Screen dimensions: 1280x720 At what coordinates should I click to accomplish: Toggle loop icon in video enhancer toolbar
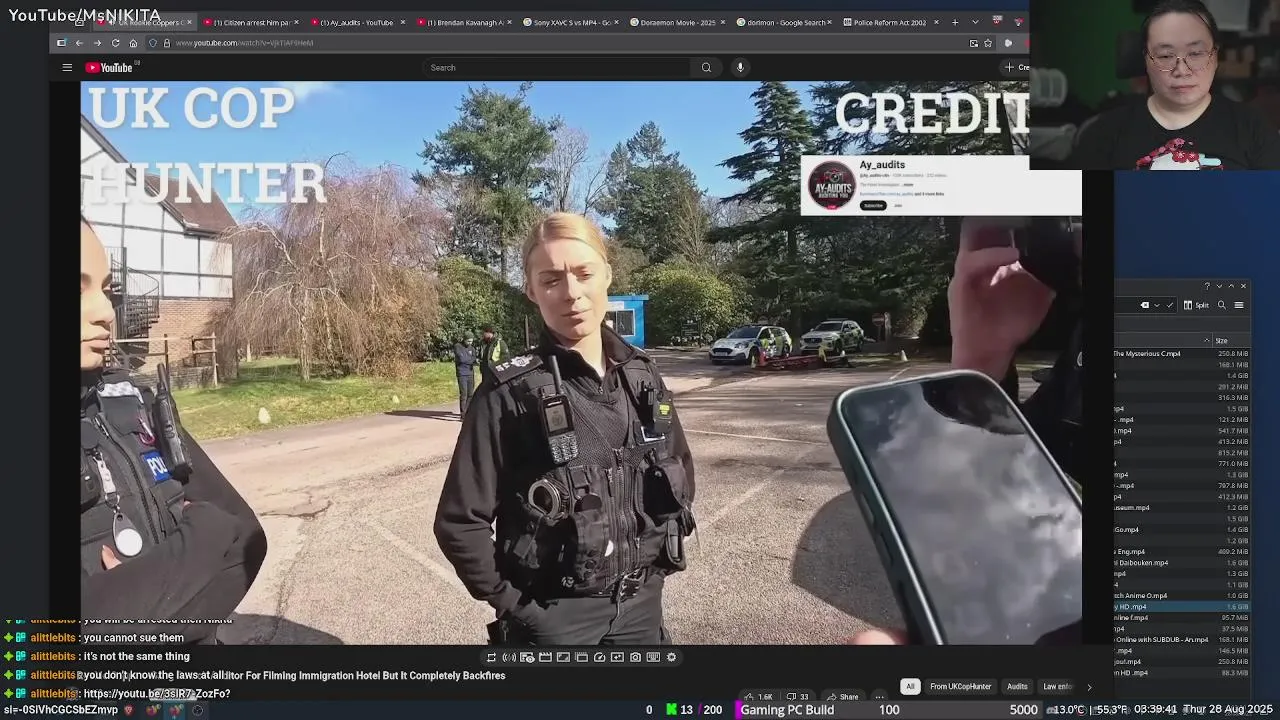tap(491, 657)
